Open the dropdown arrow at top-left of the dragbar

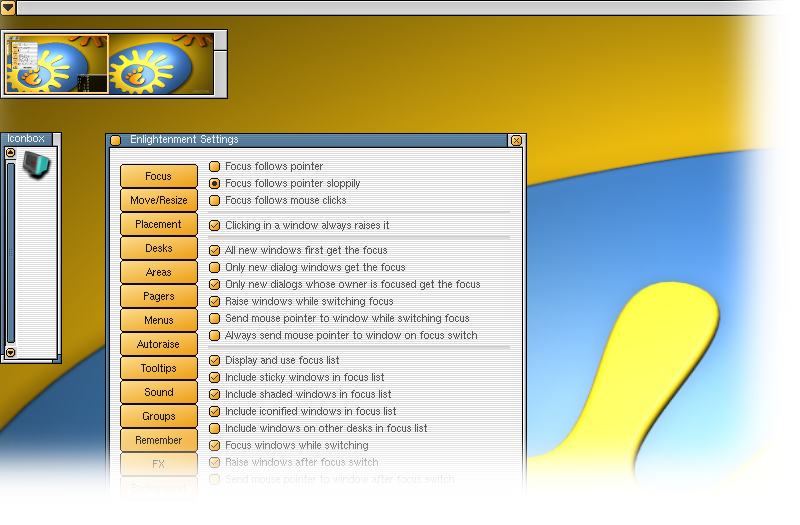point(8,7)
